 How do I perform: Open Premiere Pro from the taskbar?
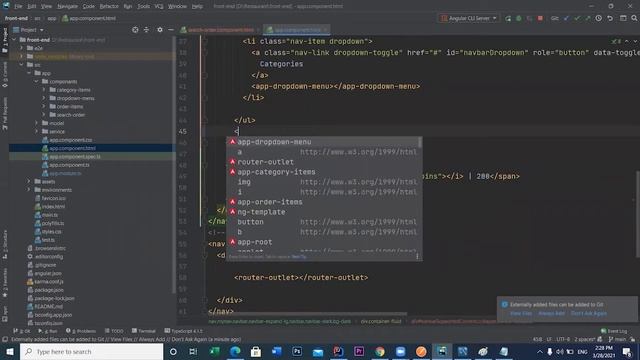pyautogui.click(x=359, y=351)
